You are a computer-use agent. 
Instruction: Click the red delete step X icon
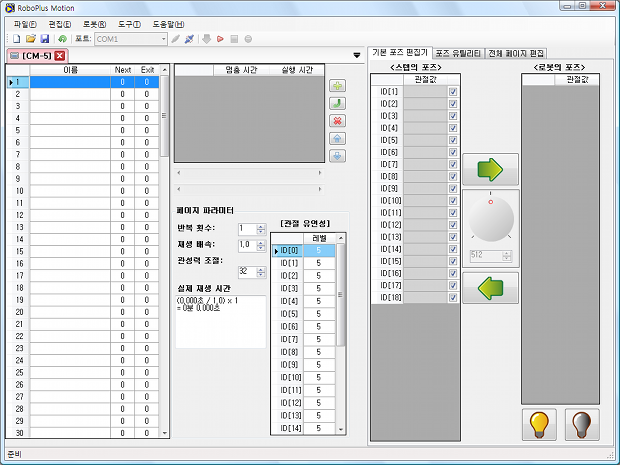(x=338, y=120)
